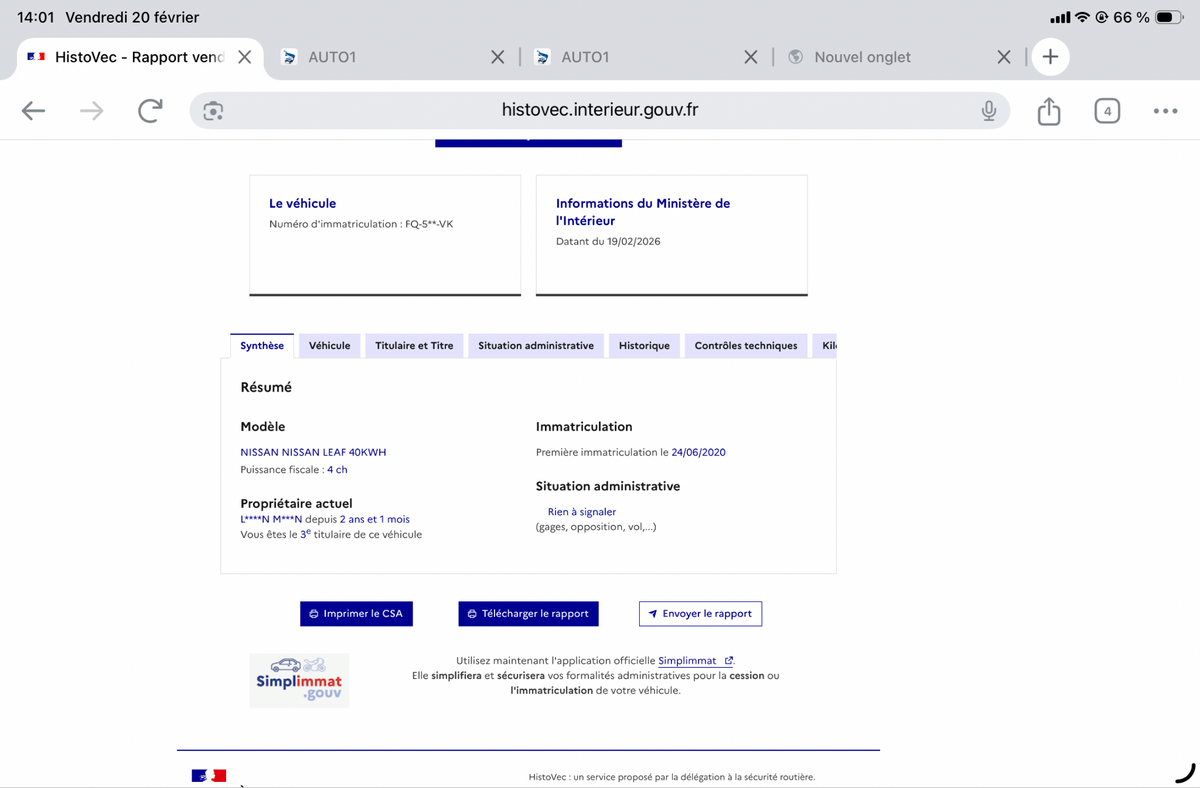Viewport: 1200px width, 788px height.
Task: Open the Véhicule tab
Action: tap(329, 346)
